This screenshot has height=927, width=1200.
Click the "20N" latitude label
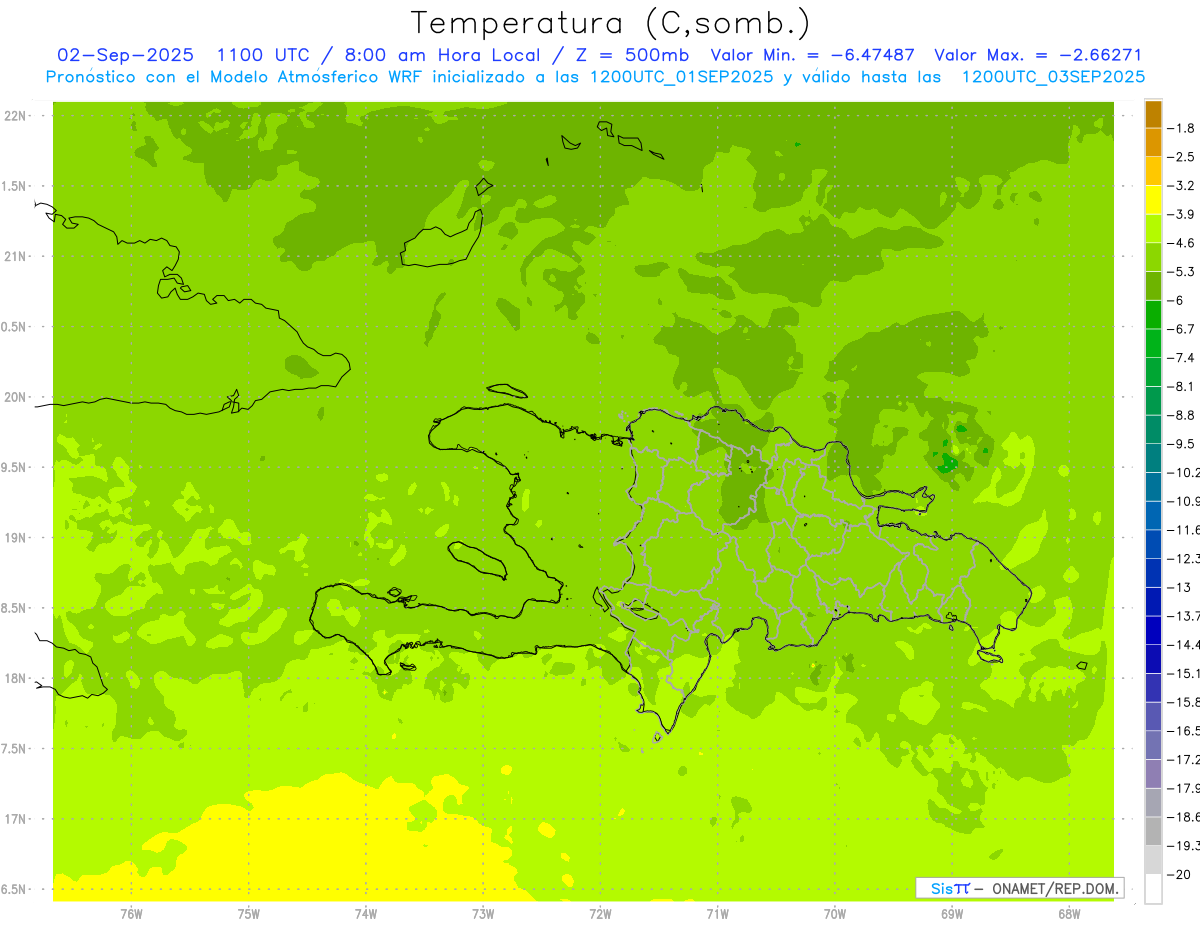click(14, 397)
